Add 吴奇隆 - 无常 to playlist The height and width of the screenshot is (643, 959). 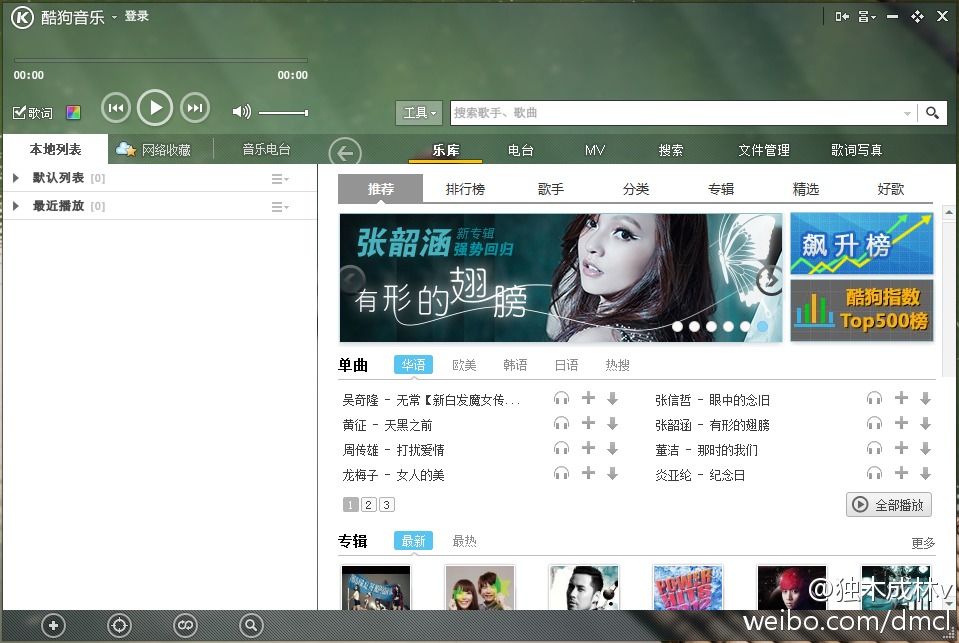[588, 398]
